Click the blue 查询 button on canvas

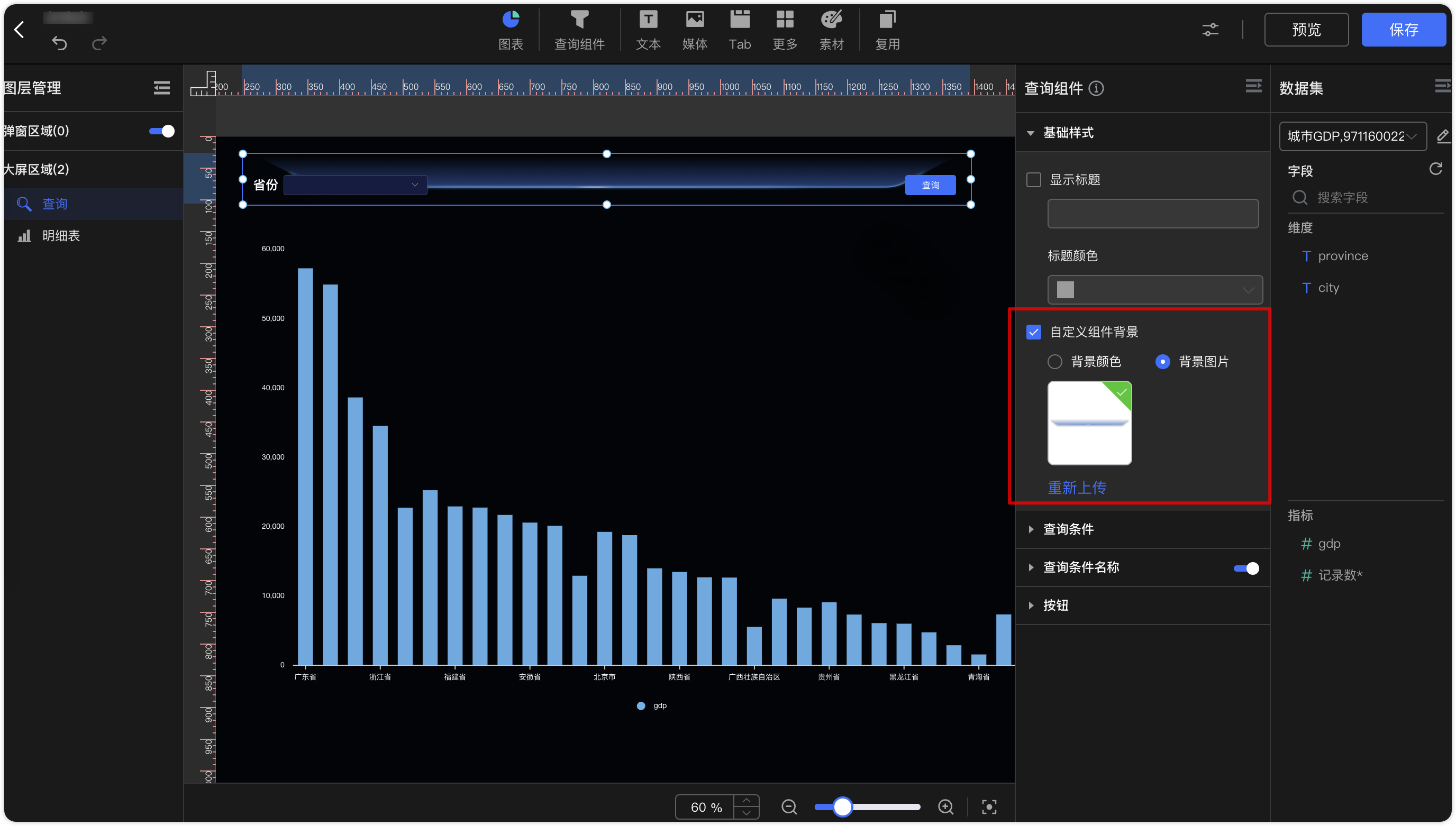[x=930, y=185]
